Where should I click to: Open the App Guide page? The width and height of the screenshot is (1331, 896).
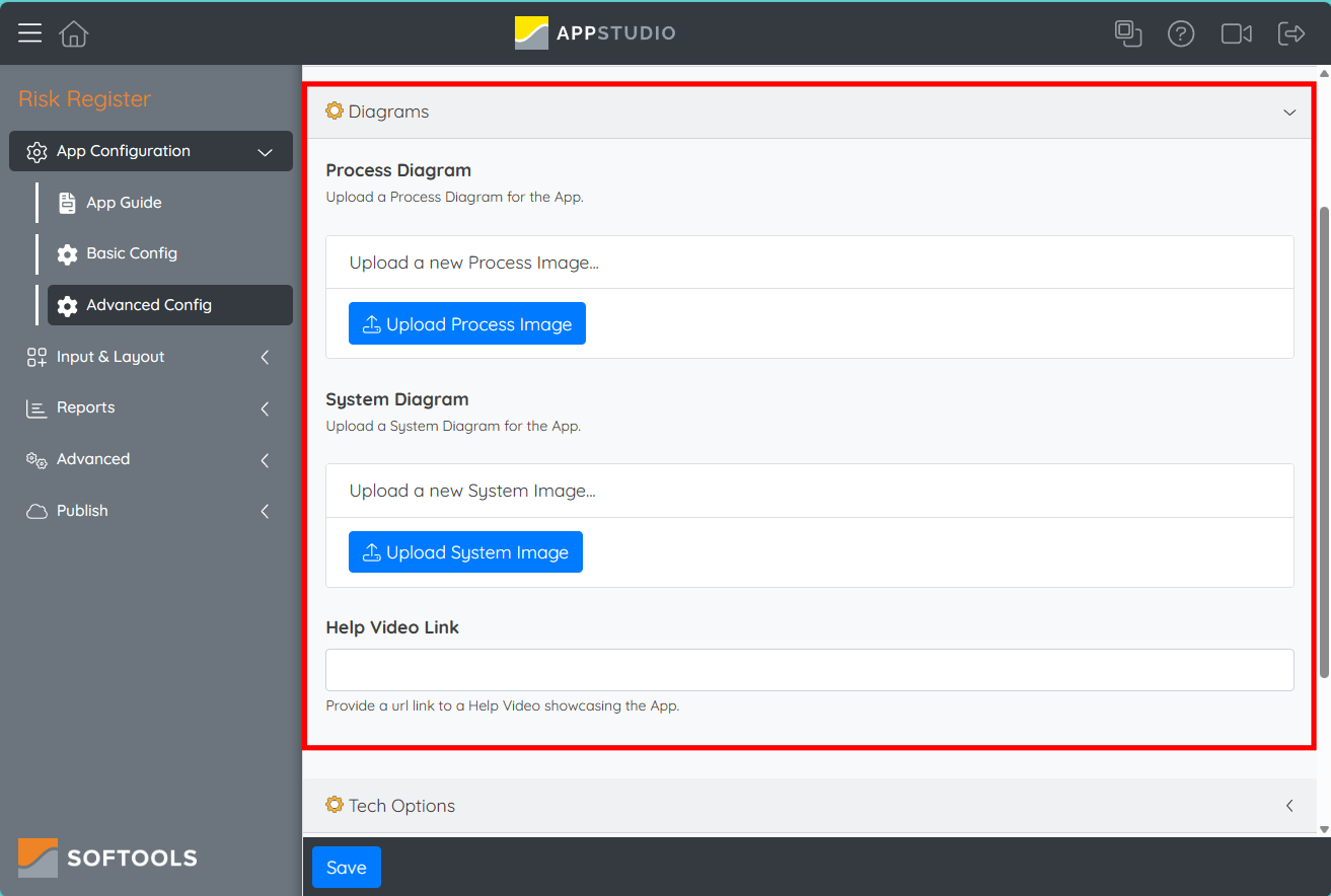tap(123, 202)
